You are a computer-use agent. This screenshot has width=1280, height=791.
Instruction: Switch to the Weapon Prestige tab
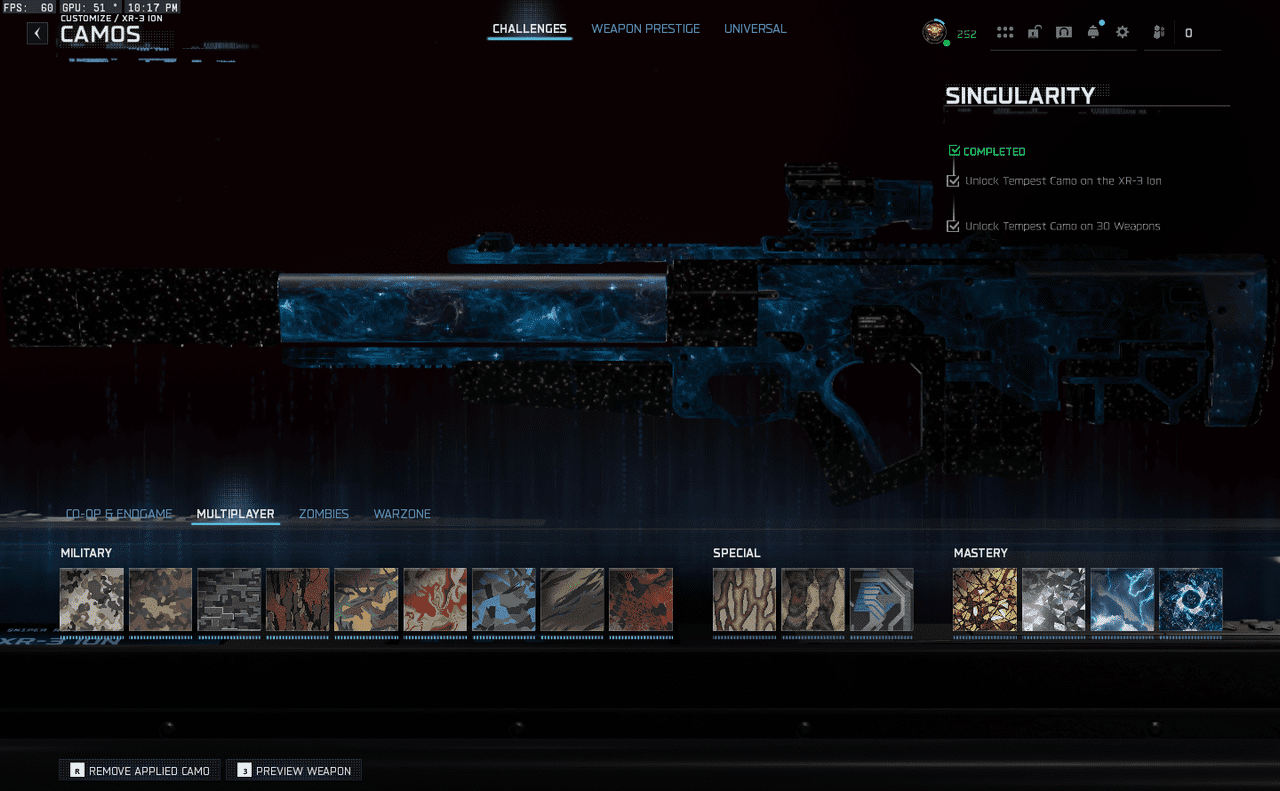point(645,29)
